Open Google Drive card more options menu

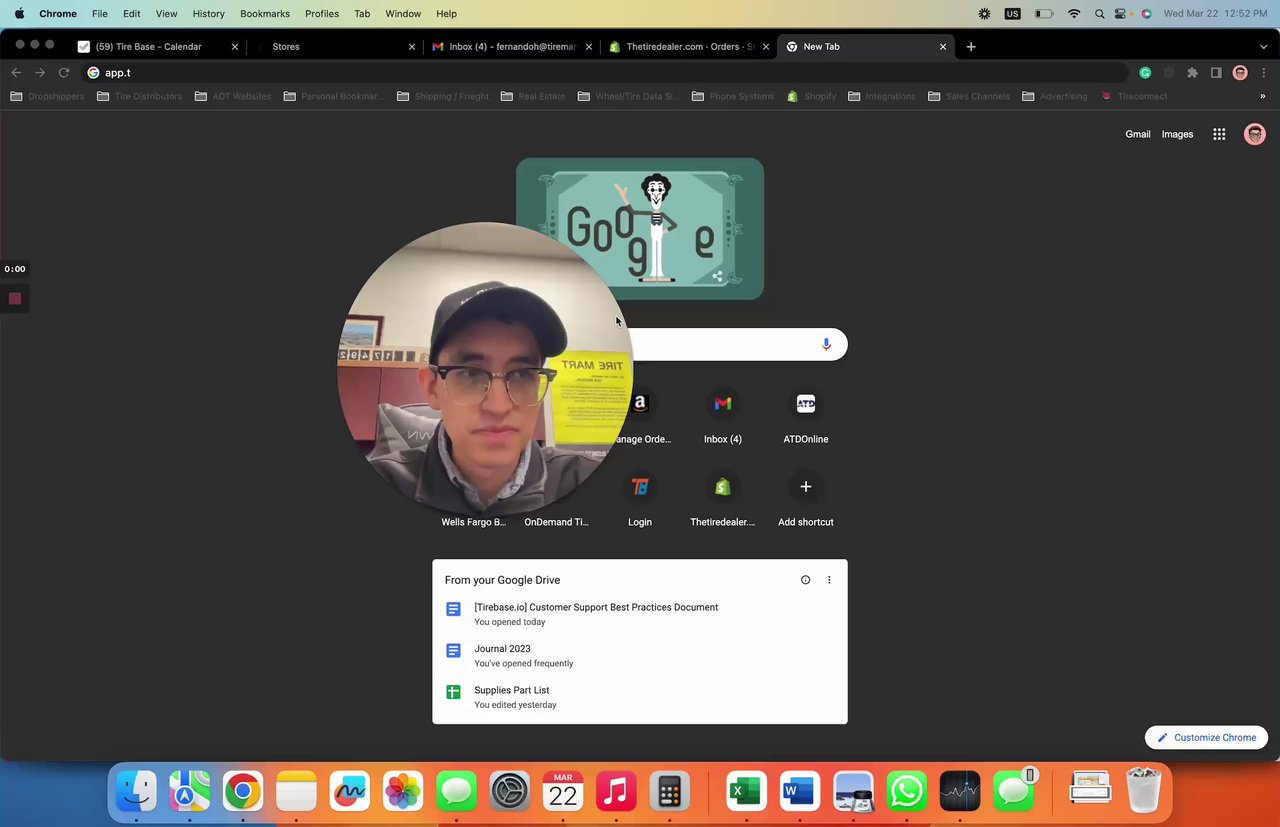click(x=829, y=580)
